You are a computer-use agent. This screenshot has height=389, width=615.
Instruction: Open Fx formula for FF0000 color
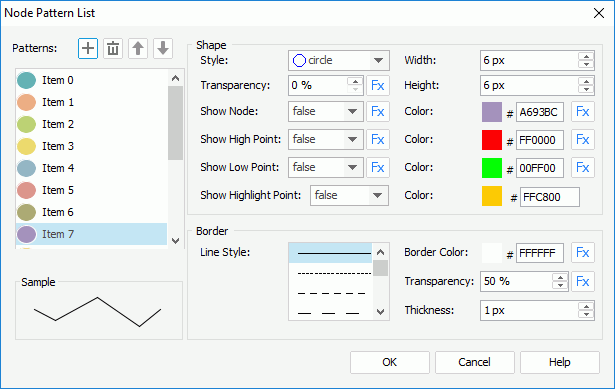[583, 139]
